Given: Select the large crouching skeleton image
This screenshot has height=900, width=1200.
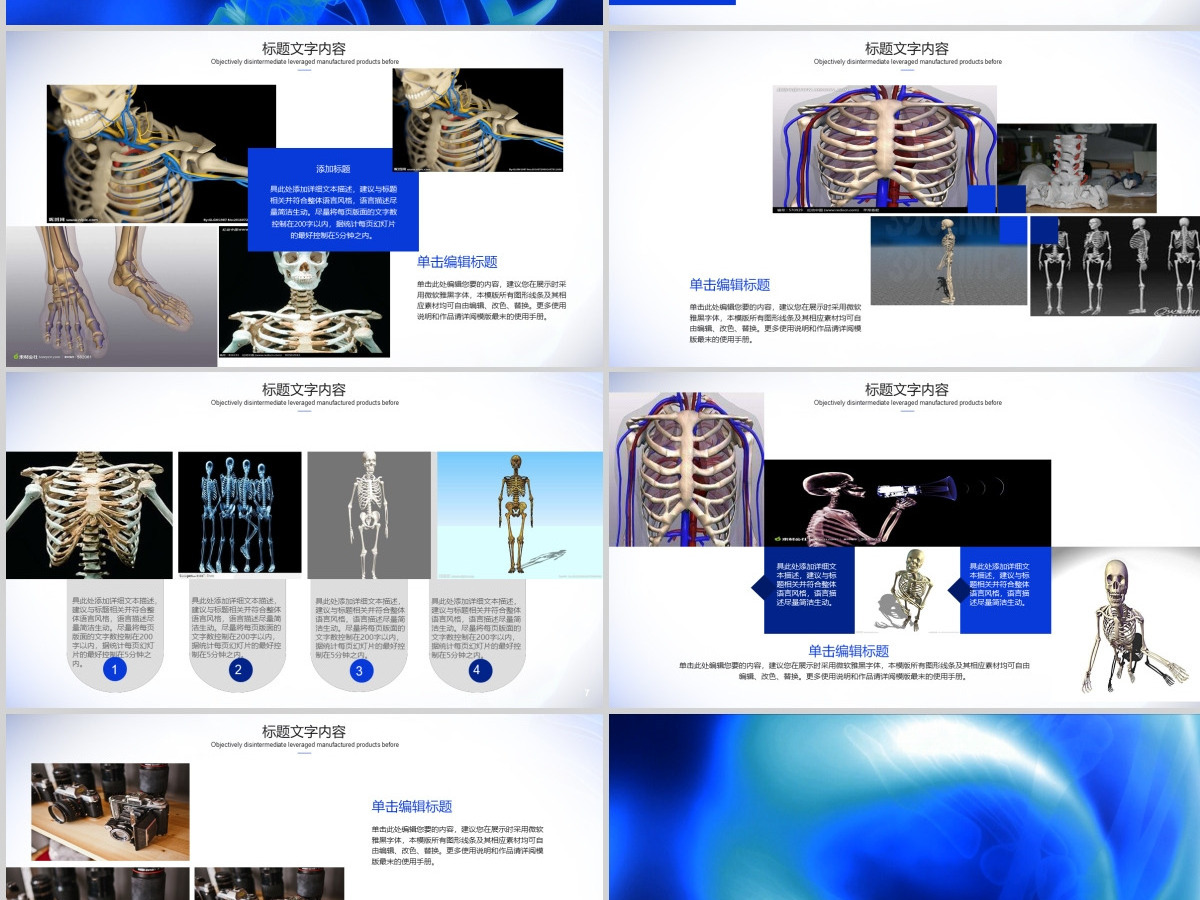Looking at the screenshot, I should (x=1124, y=622).
